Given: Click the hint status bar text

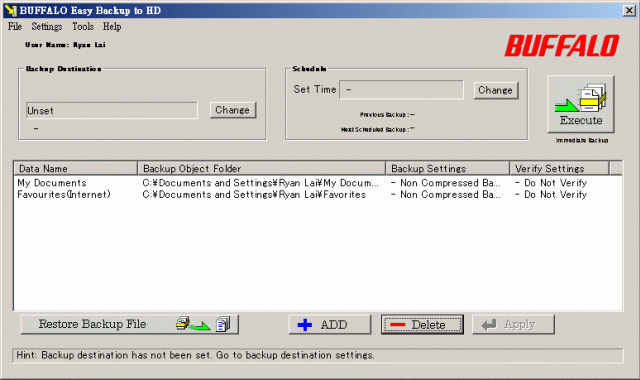Looking at the screenshot, I should (195, 355).
